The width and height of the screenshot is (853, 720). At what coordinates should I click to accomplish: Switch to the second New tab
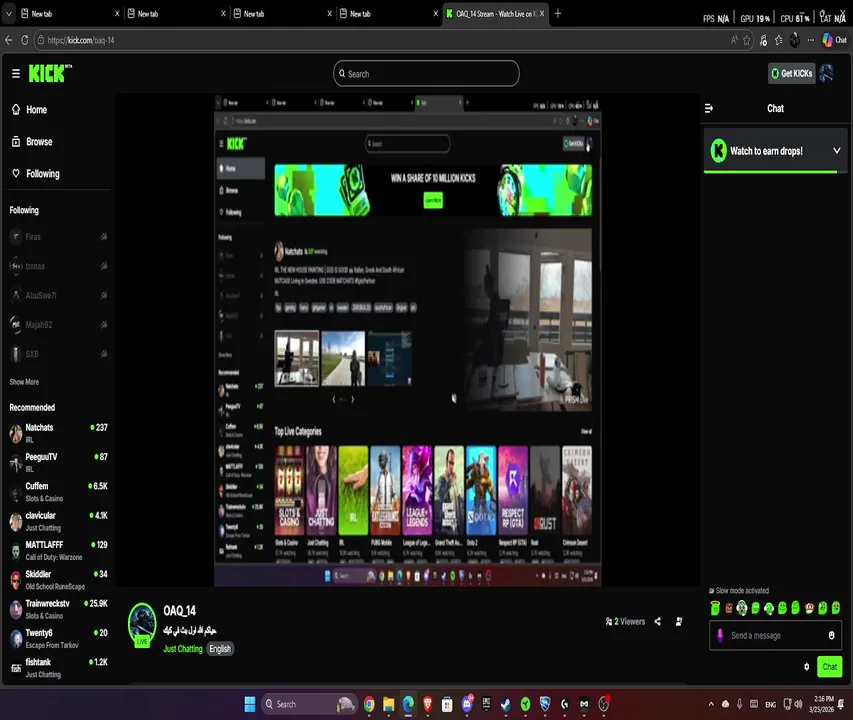(x=174, y=14)
